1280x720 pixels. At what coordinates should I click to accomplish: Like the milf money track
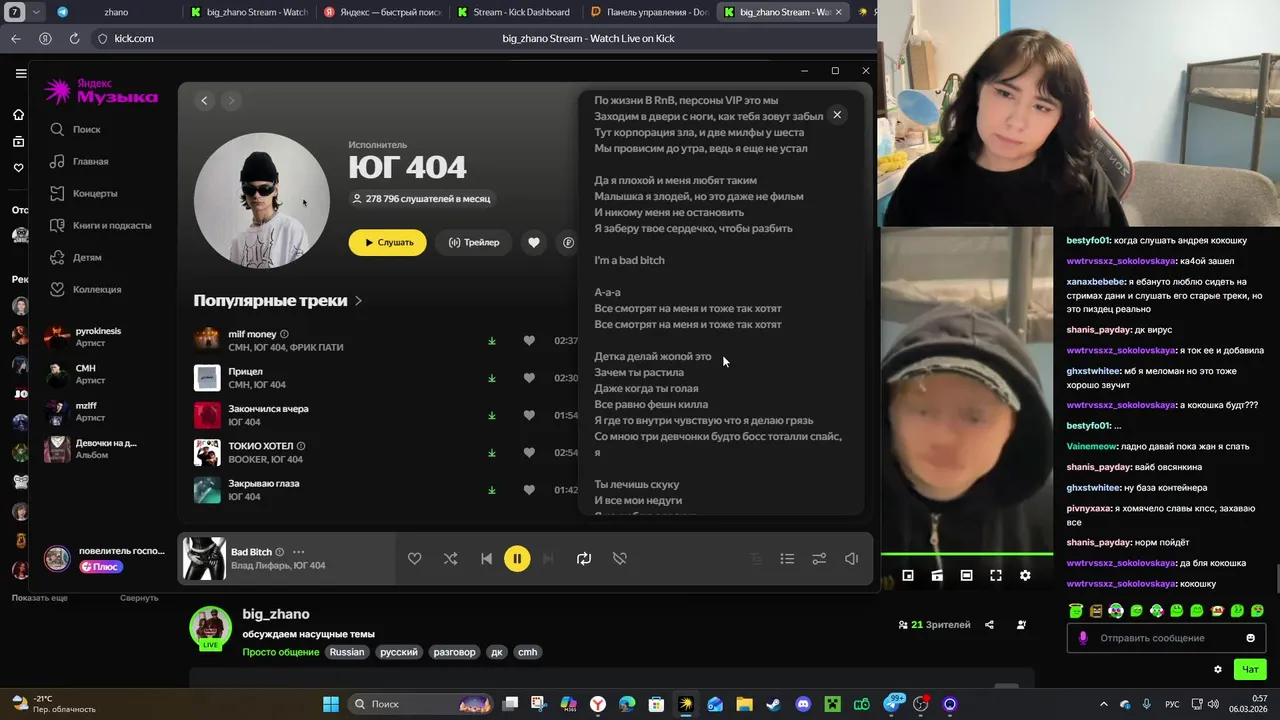point(529,341)
